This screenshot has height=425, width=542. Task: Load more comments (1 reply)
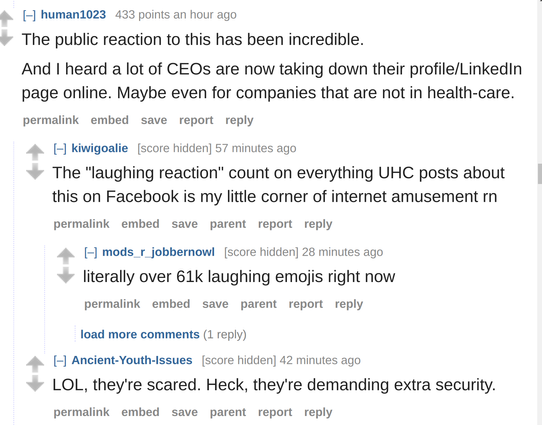140,334
